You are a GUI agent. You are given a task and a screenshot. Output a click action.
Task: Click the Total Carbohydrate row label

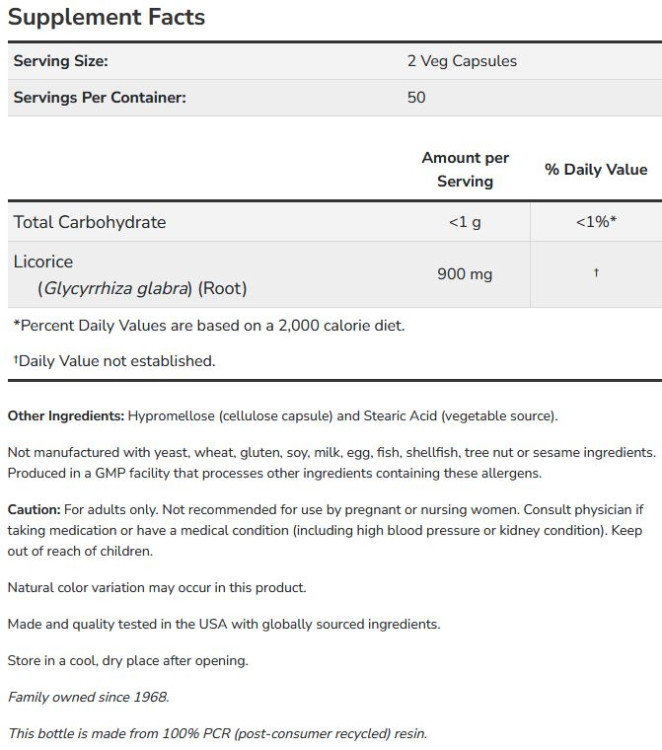point(89,222)
